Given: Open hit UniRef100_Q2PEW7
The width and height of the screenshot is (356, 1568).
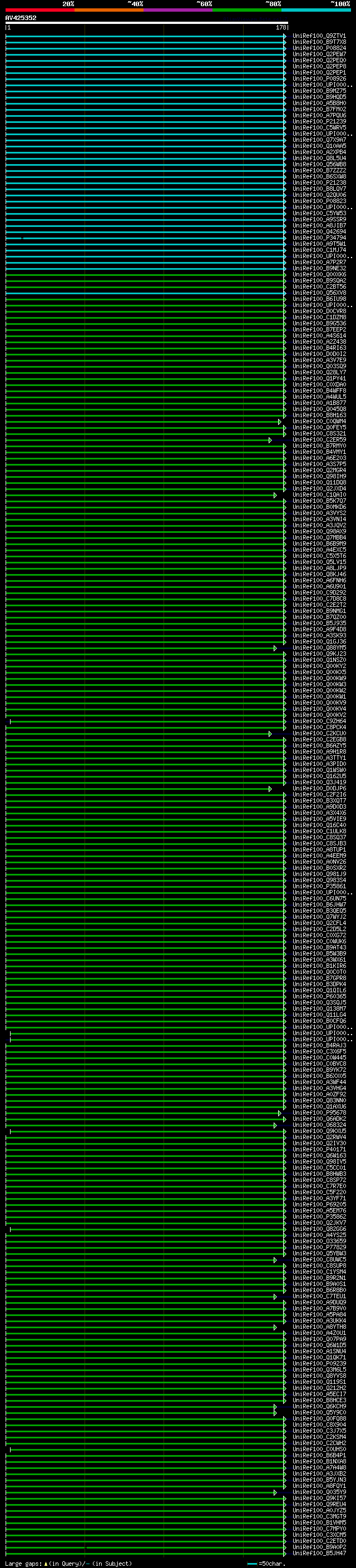Looking at the screenshot, I should point(319,54).
